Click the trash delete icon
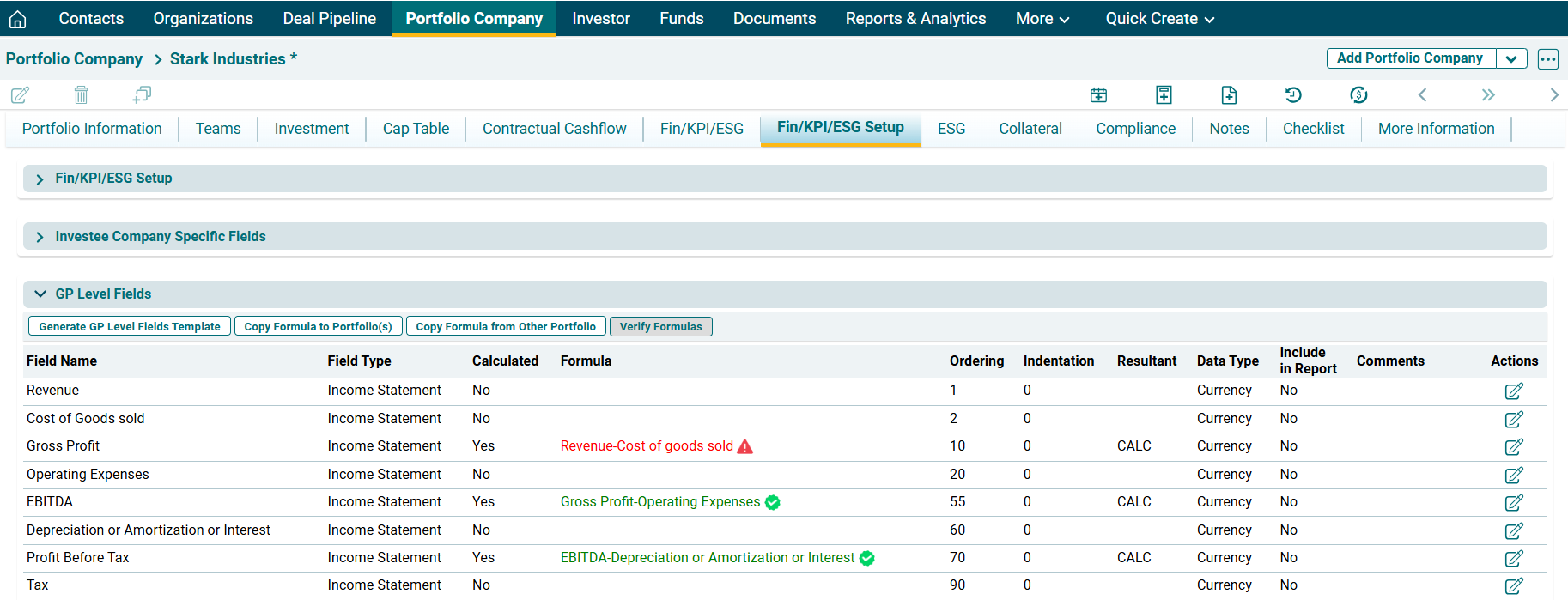The height and width of the screenshot is (600, 1568). tap(81, 94)
